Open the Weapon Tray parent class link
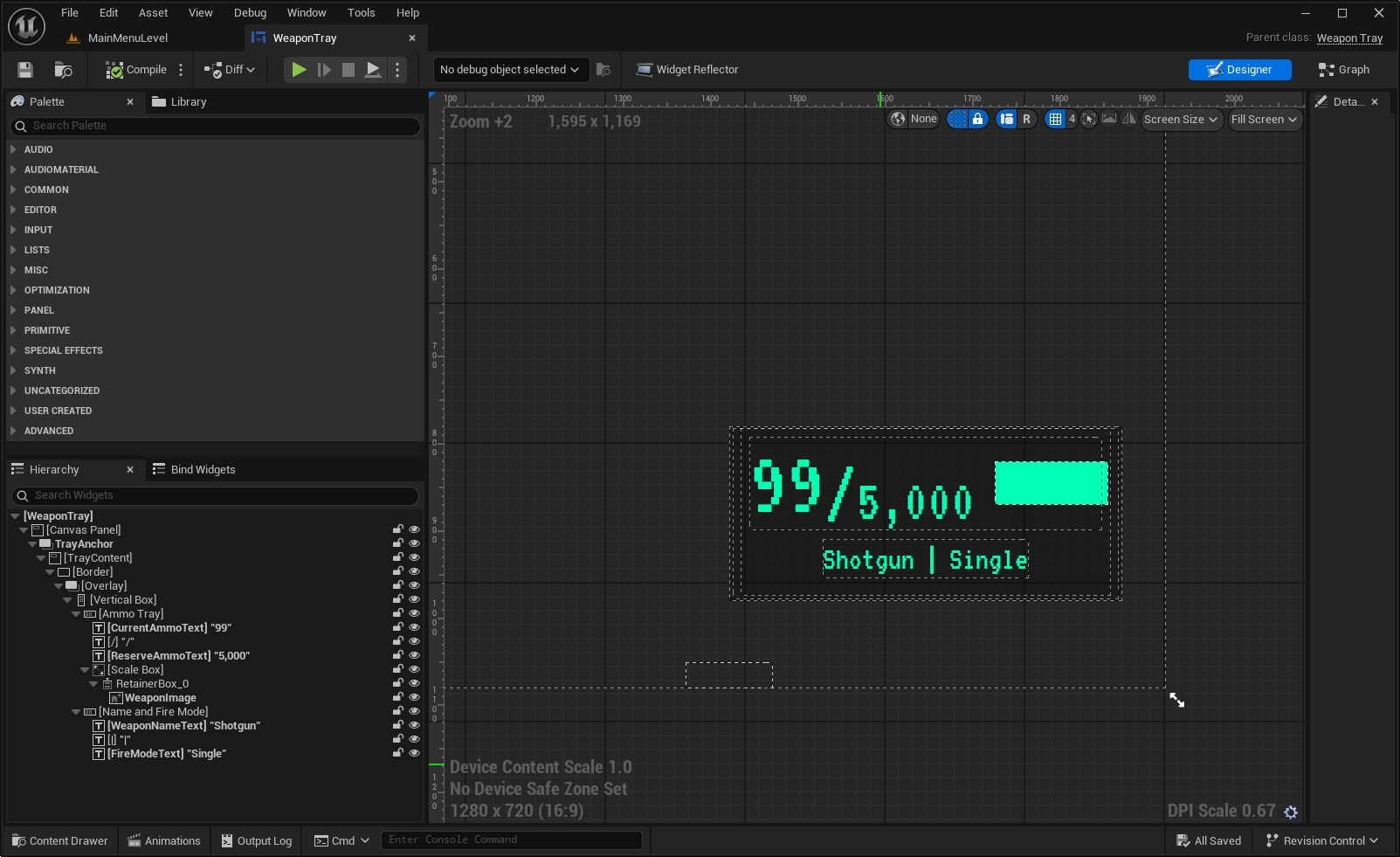The width and height of the screenshot is (1400, 857). [x=1349, y=38]
